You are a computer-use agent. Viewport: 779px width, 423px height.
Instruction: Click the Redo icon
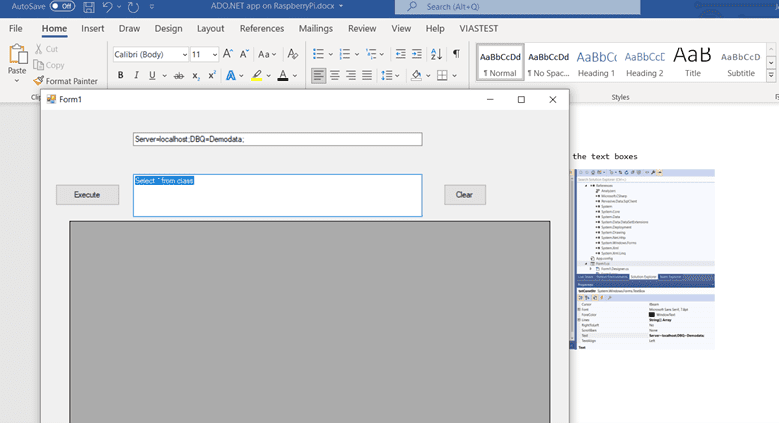point(133,7)
